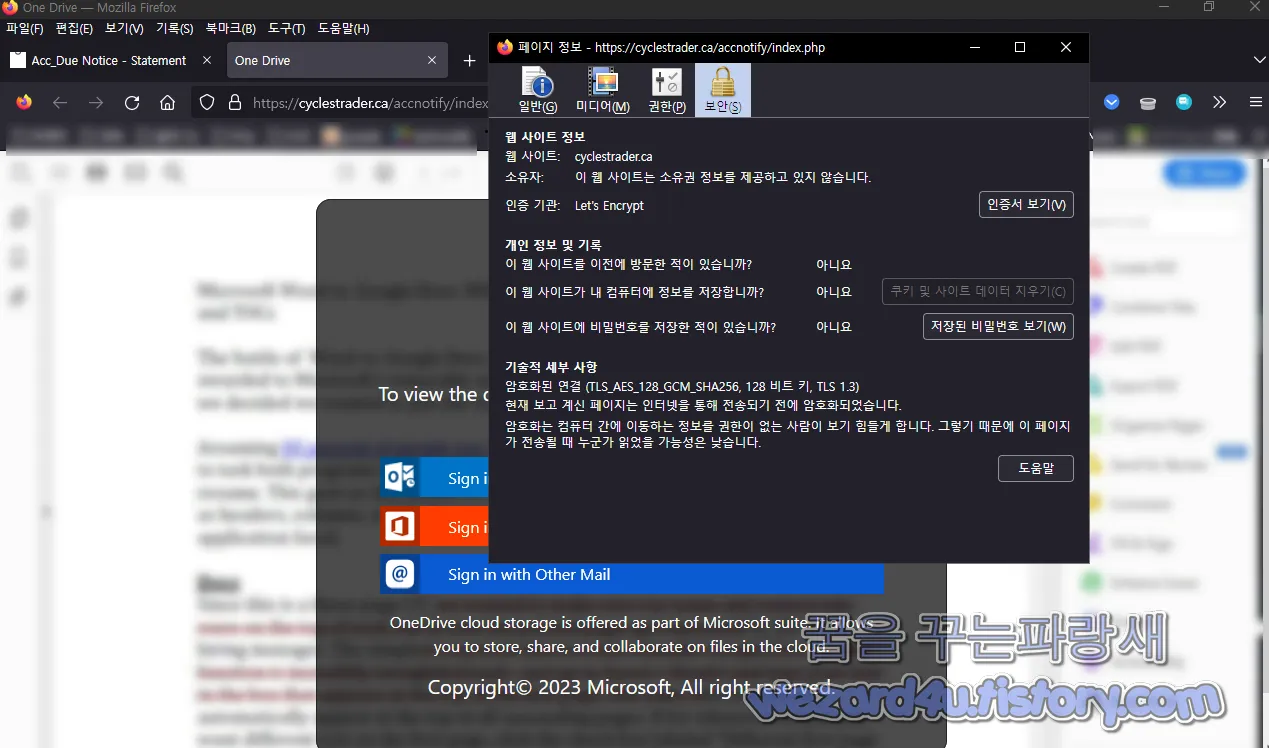
Task: Go back to previous page
Action: point(60,102)
